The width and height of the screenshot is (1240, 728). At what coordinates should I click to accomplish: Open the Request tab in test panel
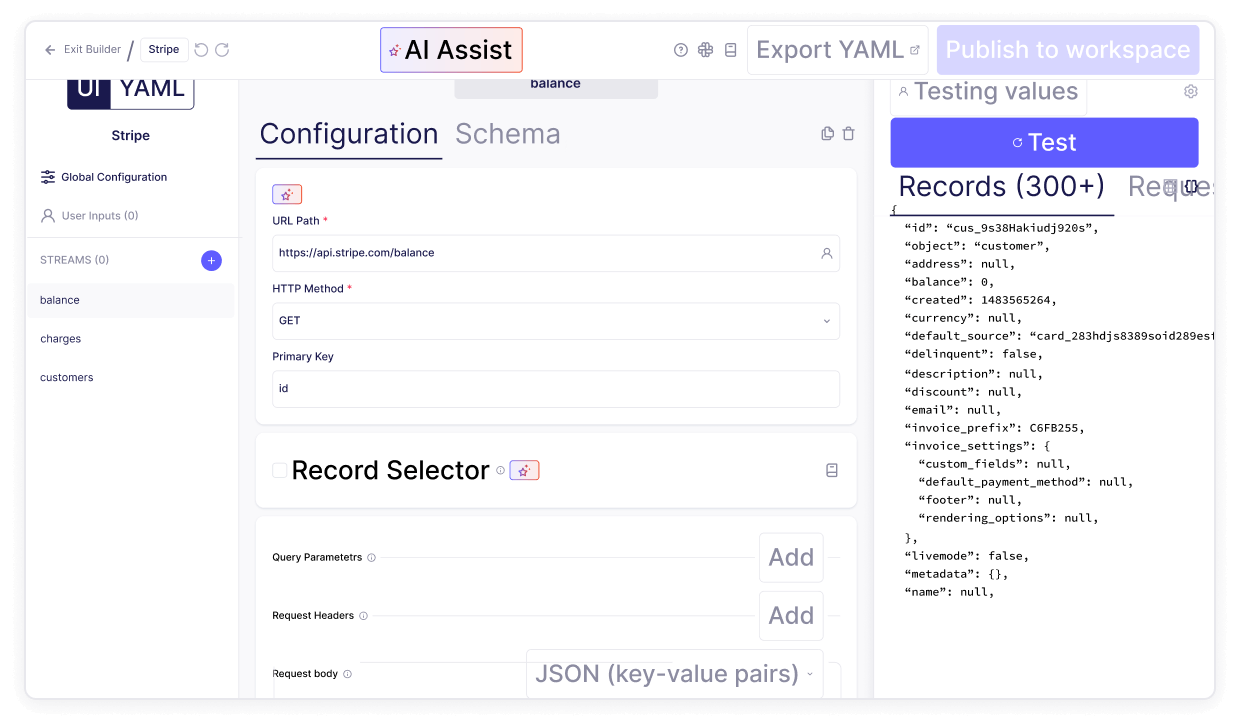click(1170, 187)
